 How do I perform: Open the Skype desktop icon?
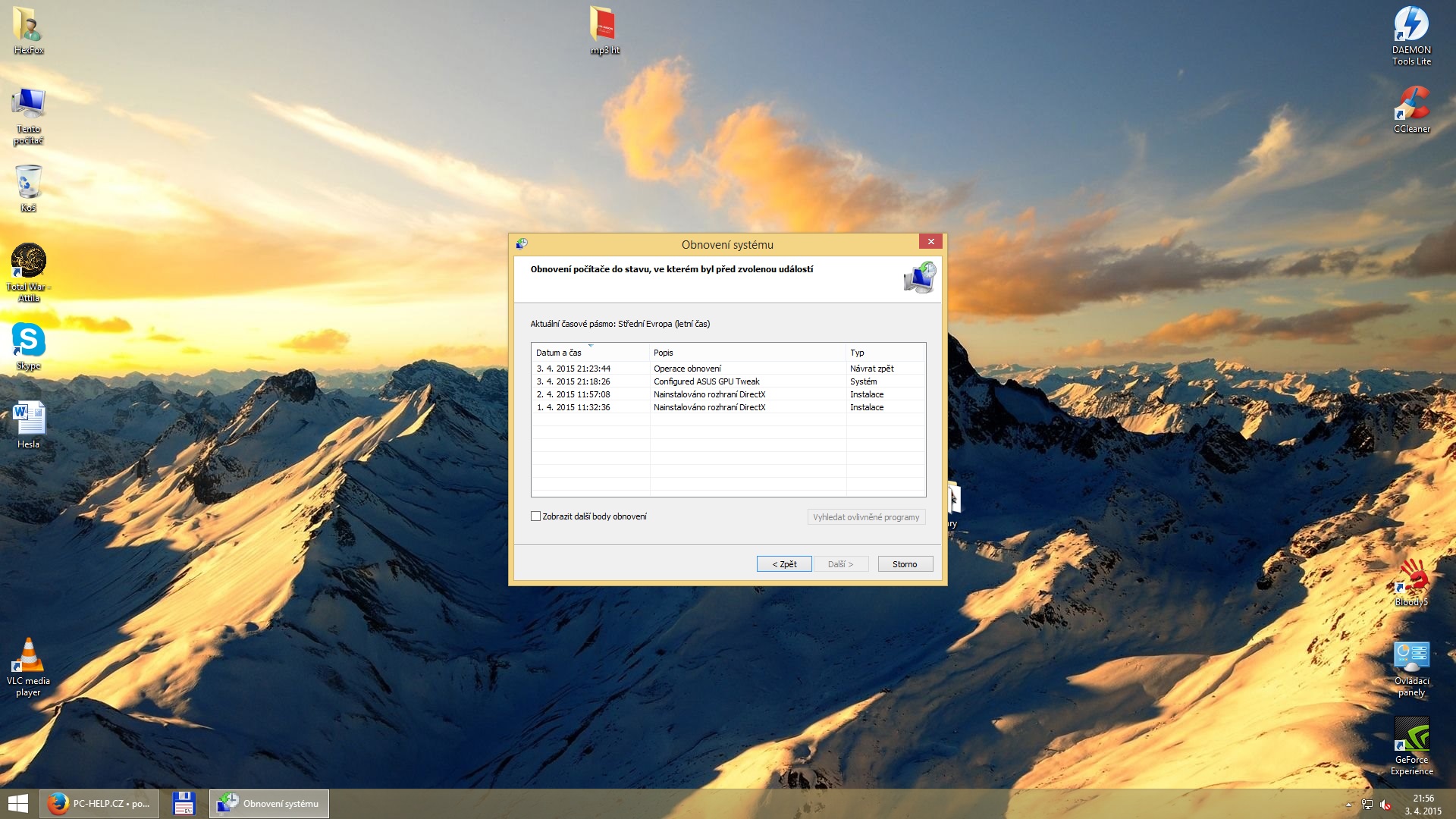coord(28,340)
